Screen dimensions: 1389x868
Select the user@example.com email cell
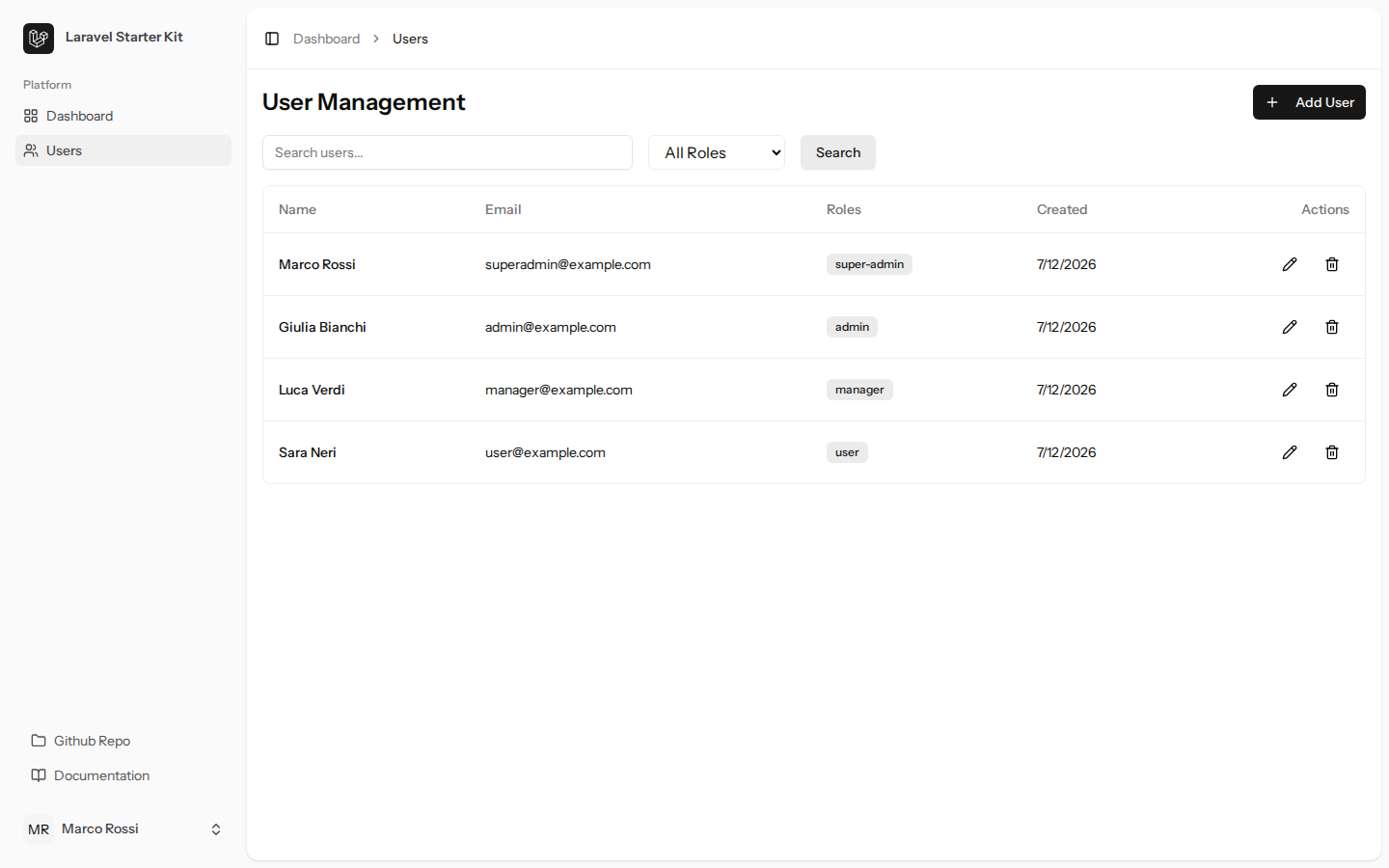(545, 452)
